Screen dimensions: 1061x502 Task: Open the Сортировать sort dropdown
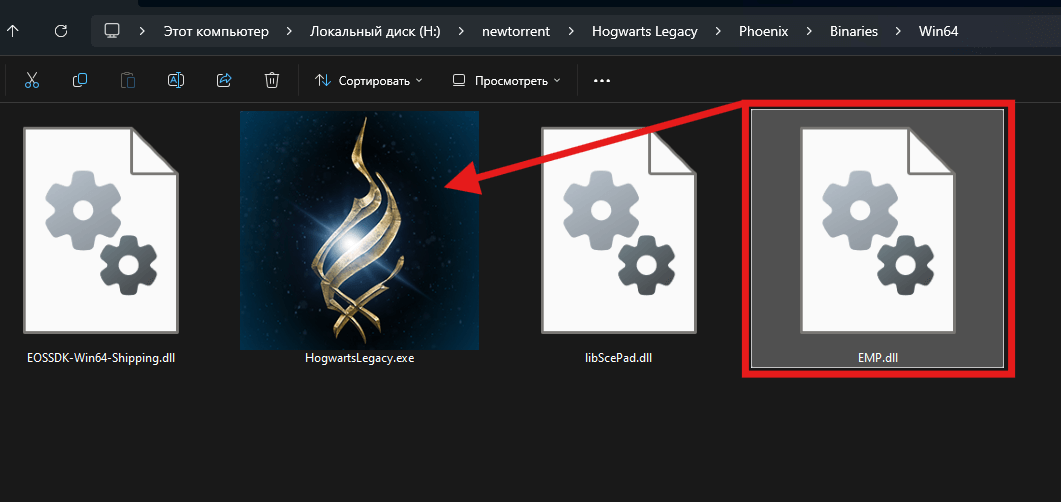(x=369, y=81)
